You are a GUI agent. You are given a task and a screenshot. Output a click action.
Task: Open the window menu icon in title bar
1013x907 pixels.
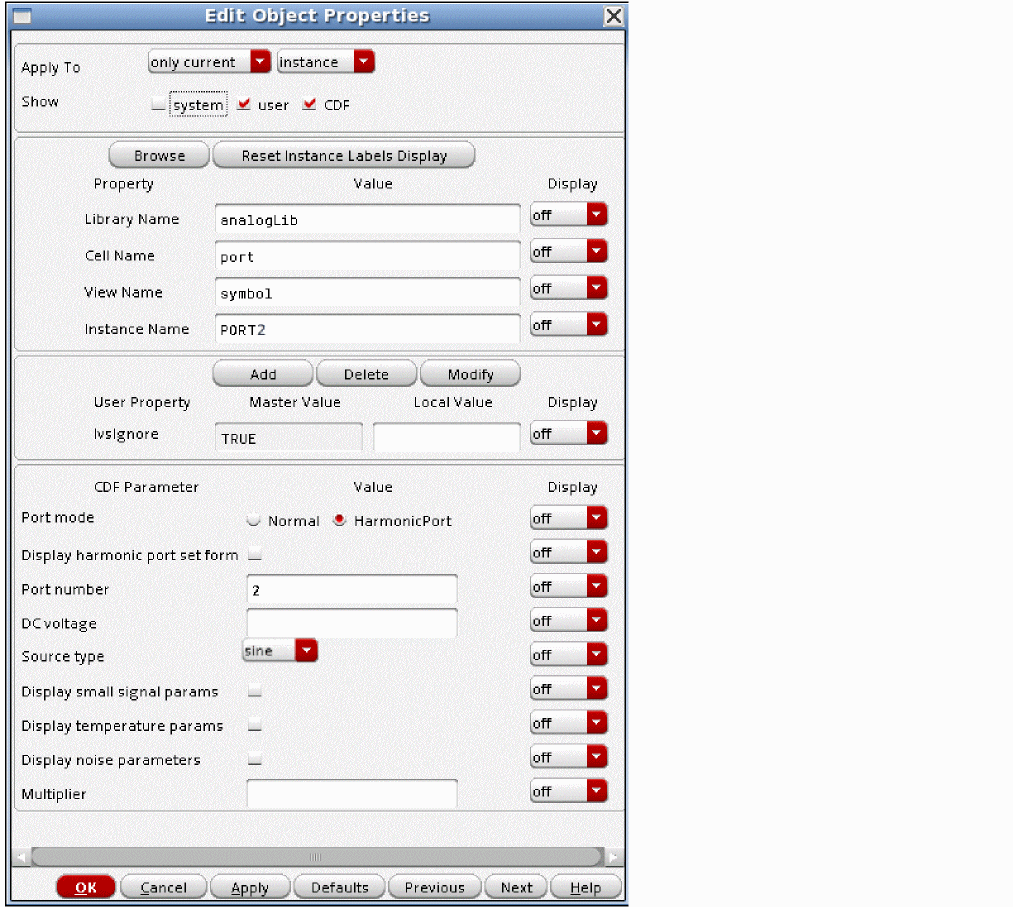point(21,16)
